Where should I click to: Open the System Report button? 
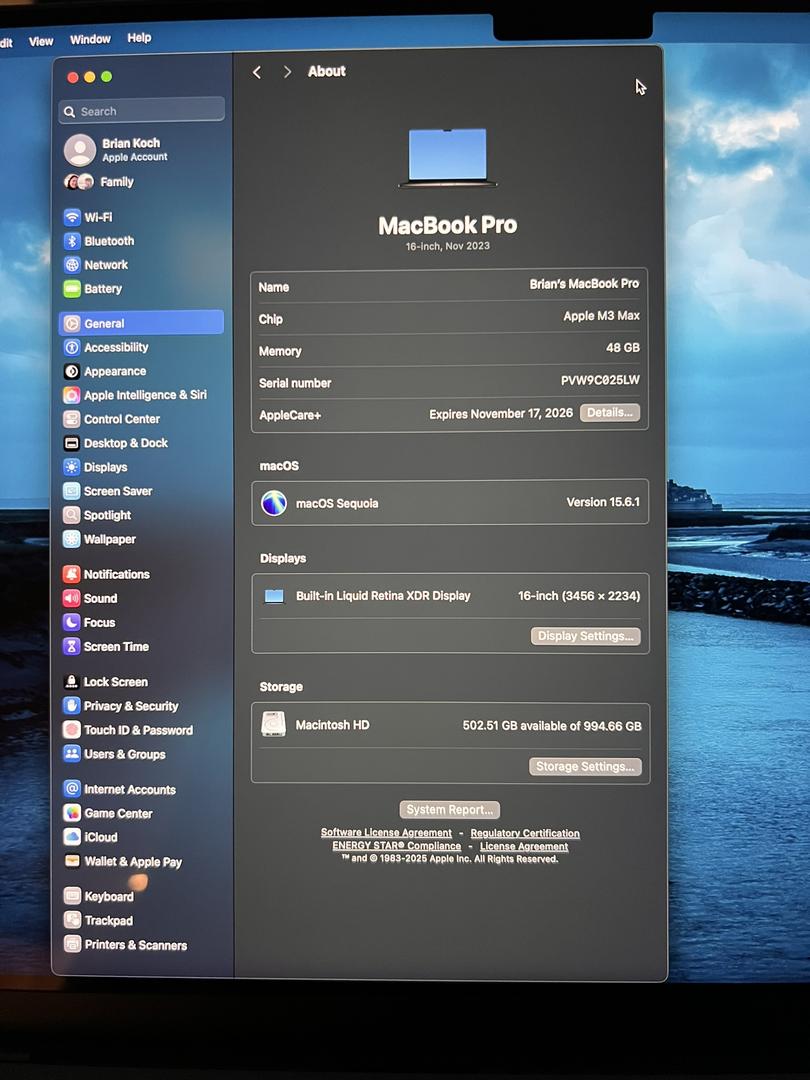[449, 810]
